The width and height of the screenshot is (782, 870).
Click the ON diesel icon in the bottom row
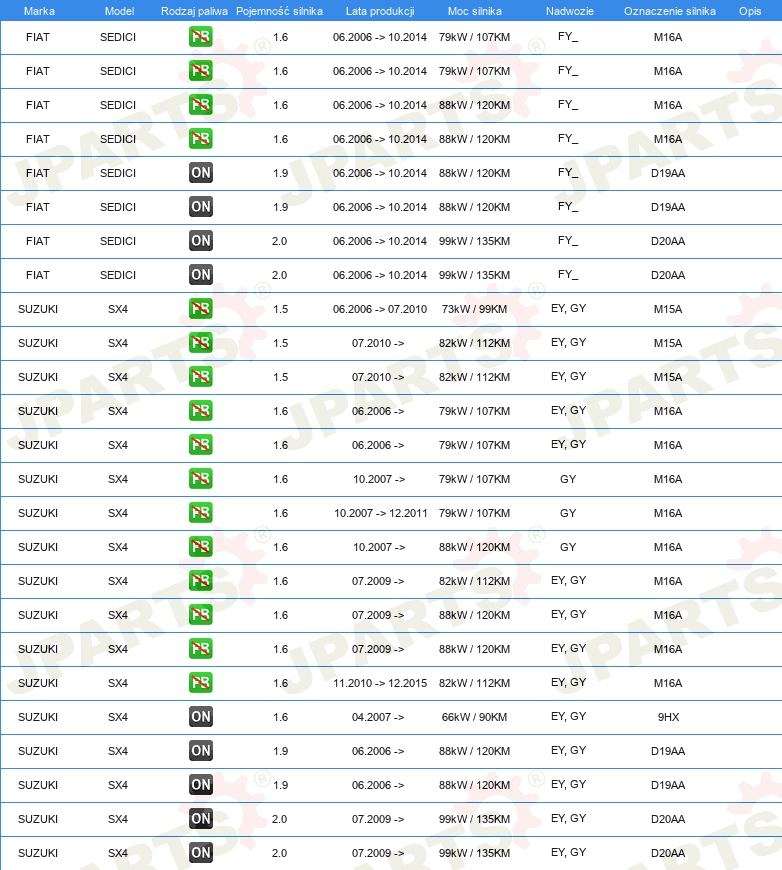click(x=200, y=853)
